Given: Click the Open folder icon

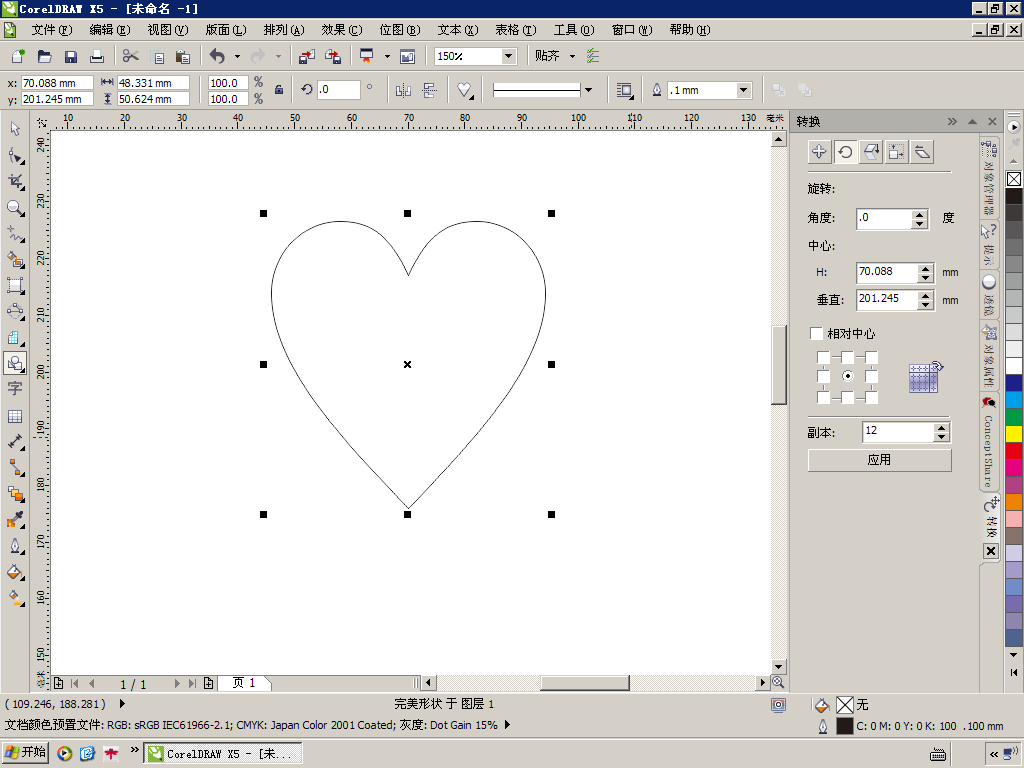Looking at the screenshot, I should (44, 56).
